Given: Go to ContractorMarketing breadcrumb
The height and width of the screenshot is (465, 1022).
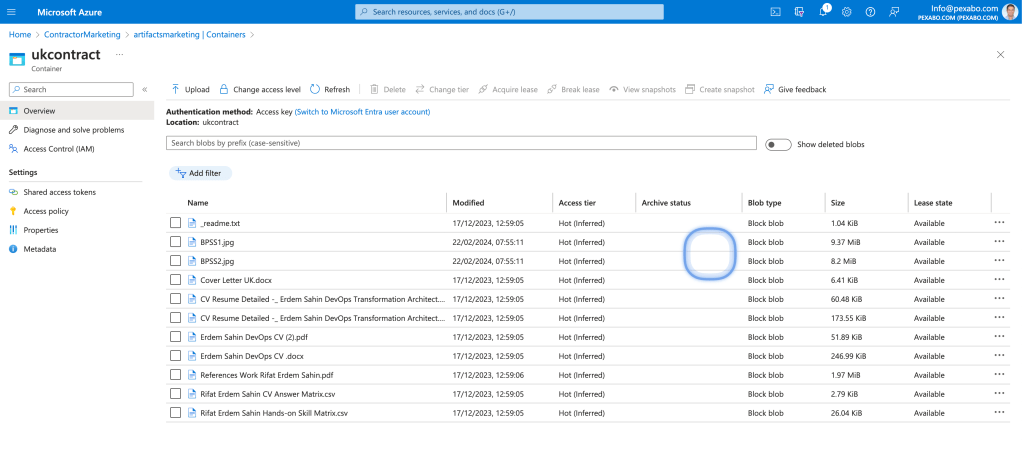Looking at the screenshot, I should click(82, 35).
